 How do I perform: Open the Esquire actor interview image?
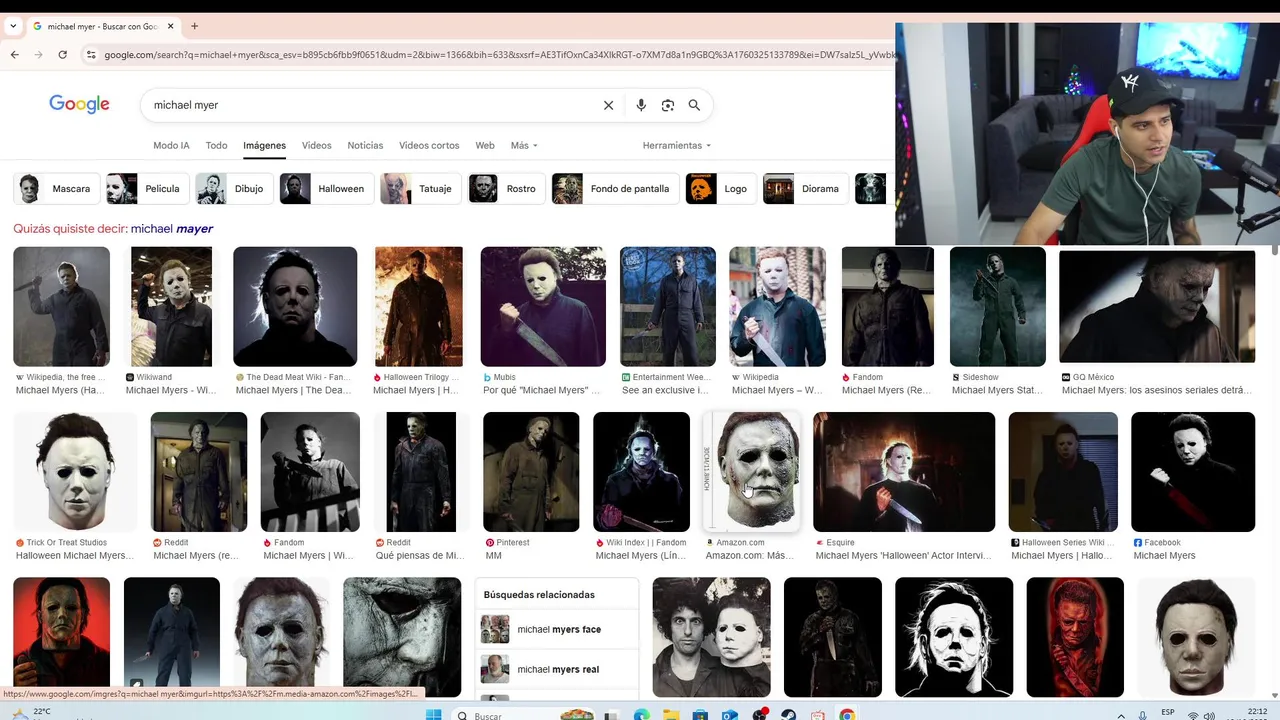coord(904,471)
